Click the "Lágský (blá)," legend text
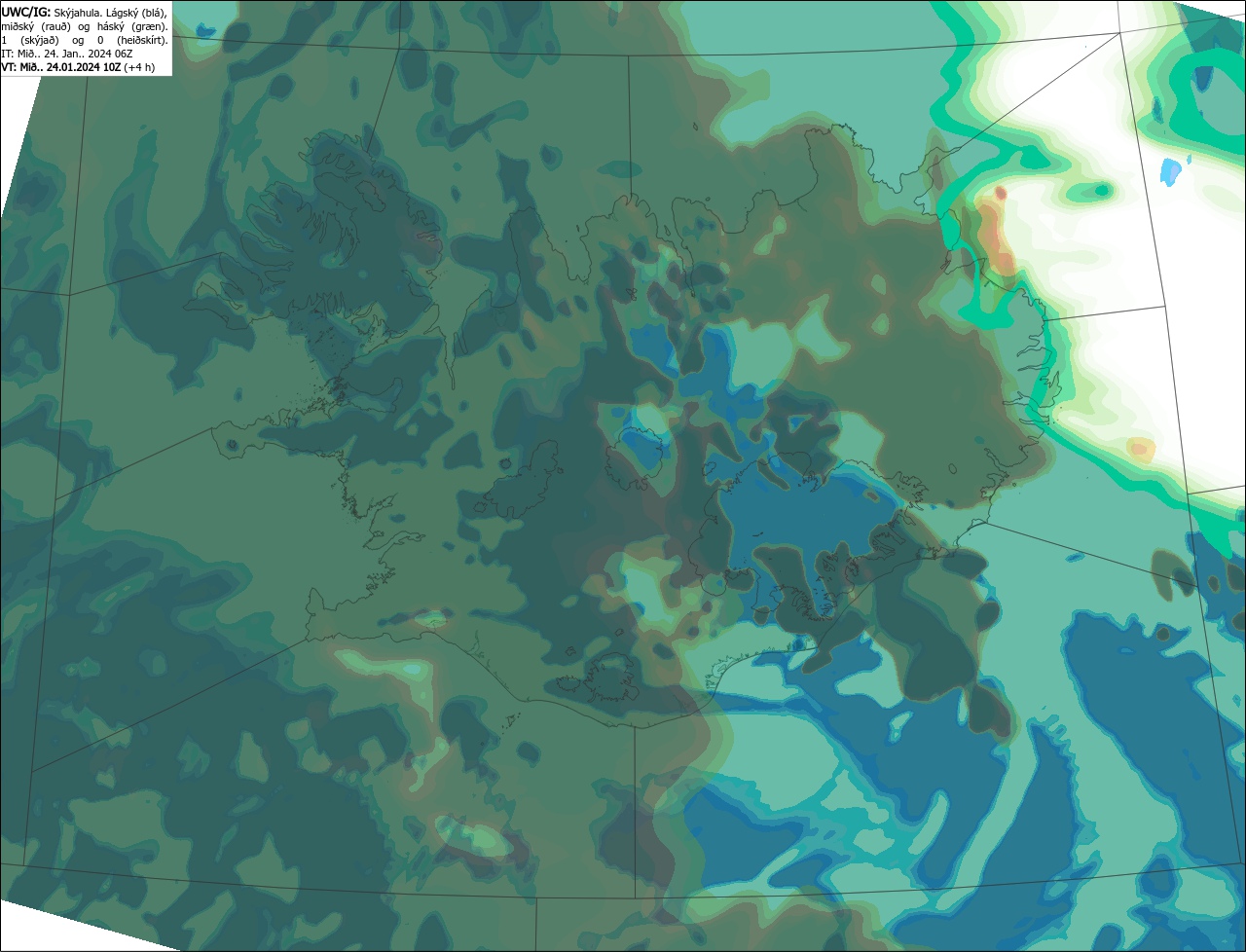 click(x=136, y=14)
